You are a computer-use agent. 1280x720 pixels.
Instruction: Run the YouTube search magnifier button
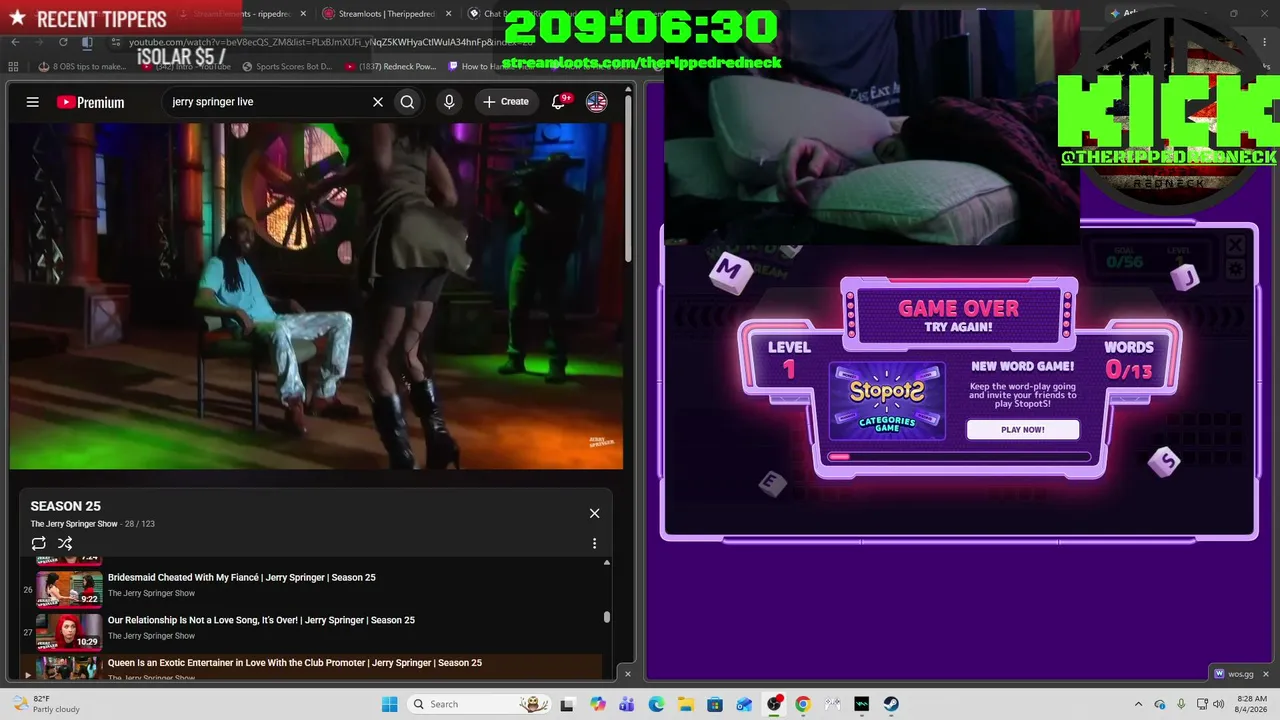click(407, 102)
